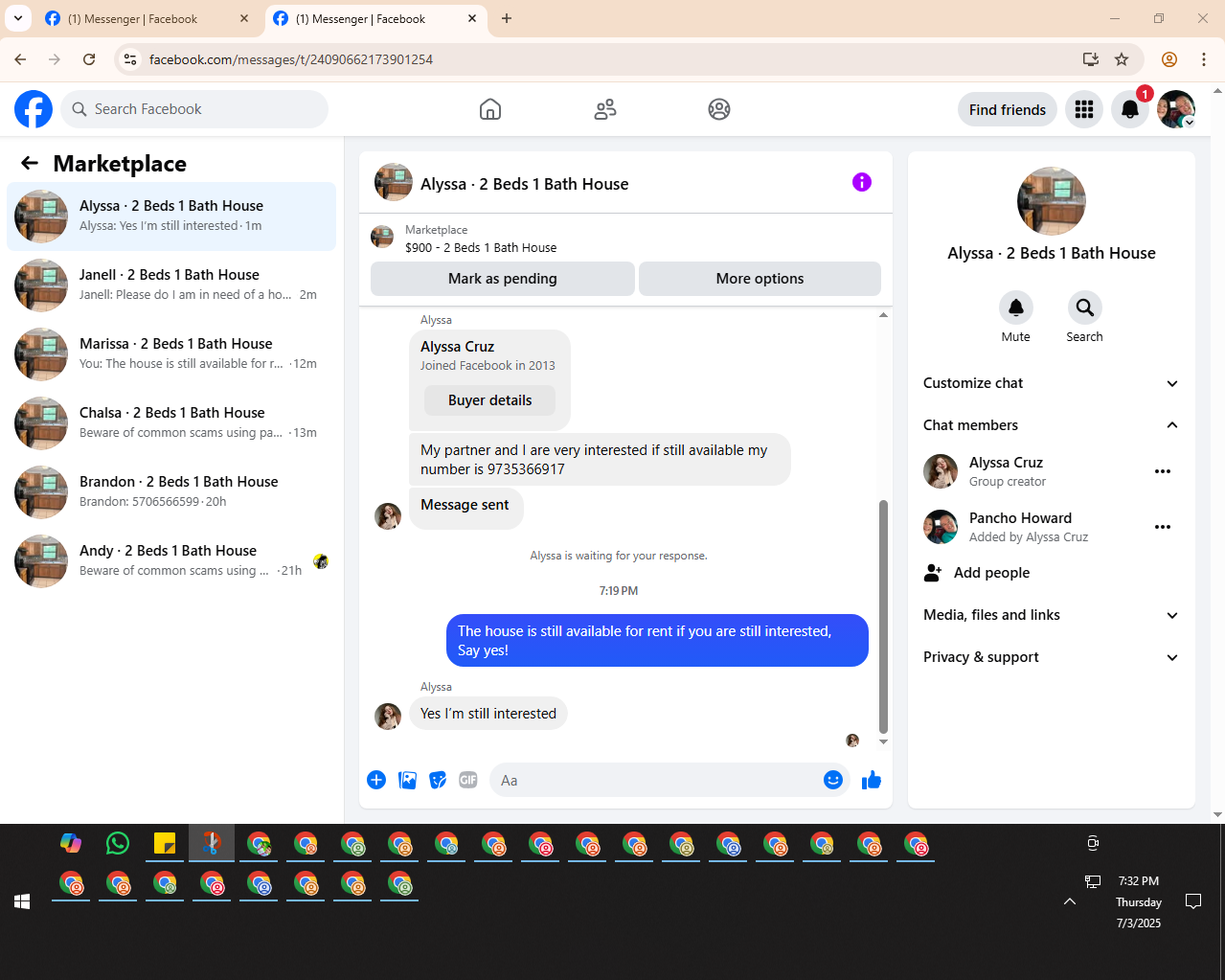Open Marissa 2 Beds 1 Bath House chat

171,354
